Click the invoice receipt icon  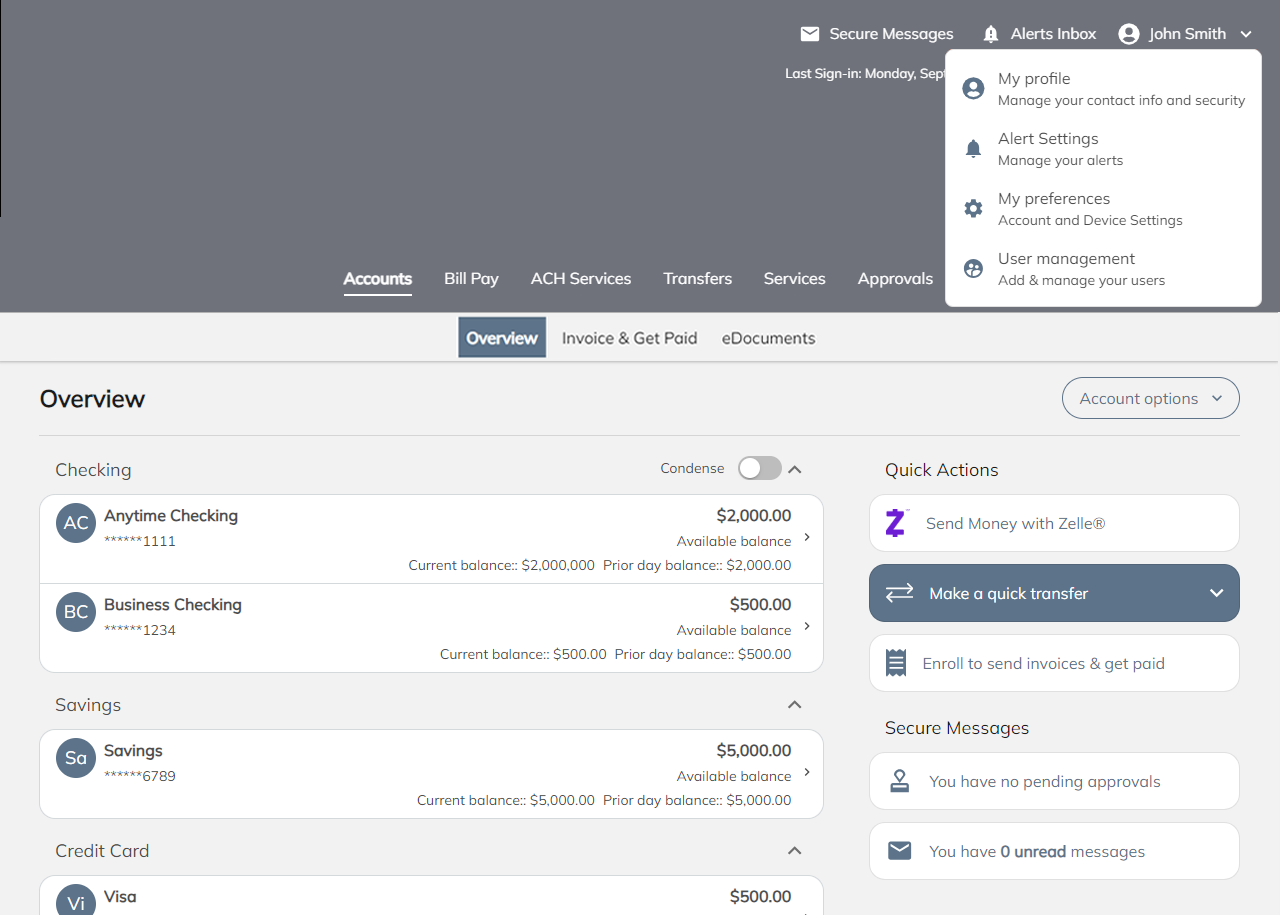click(896, 663)
